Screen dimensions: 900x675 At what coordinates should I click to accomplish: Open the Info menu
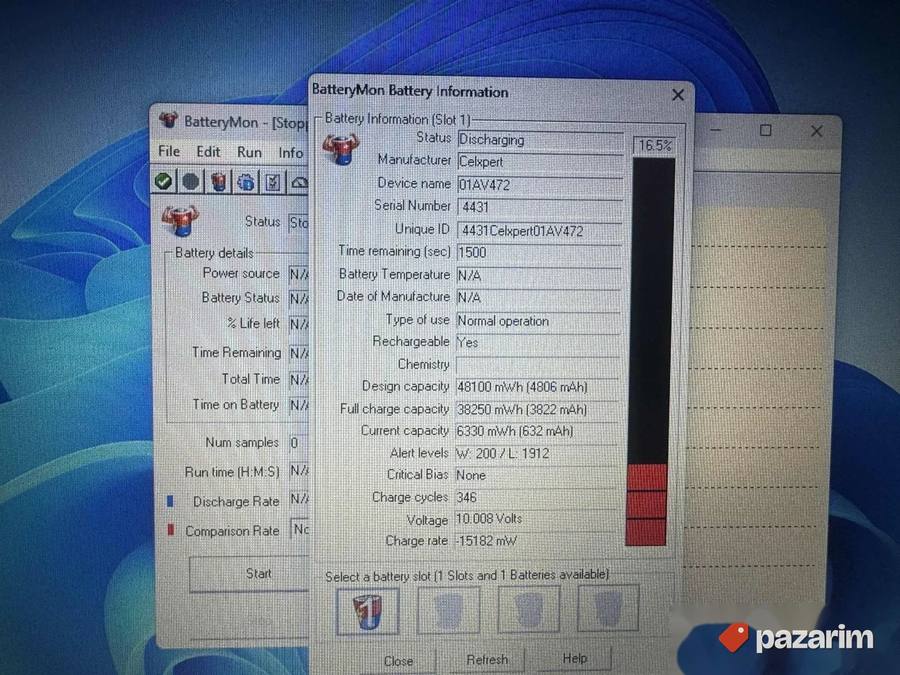coord(290,153)
